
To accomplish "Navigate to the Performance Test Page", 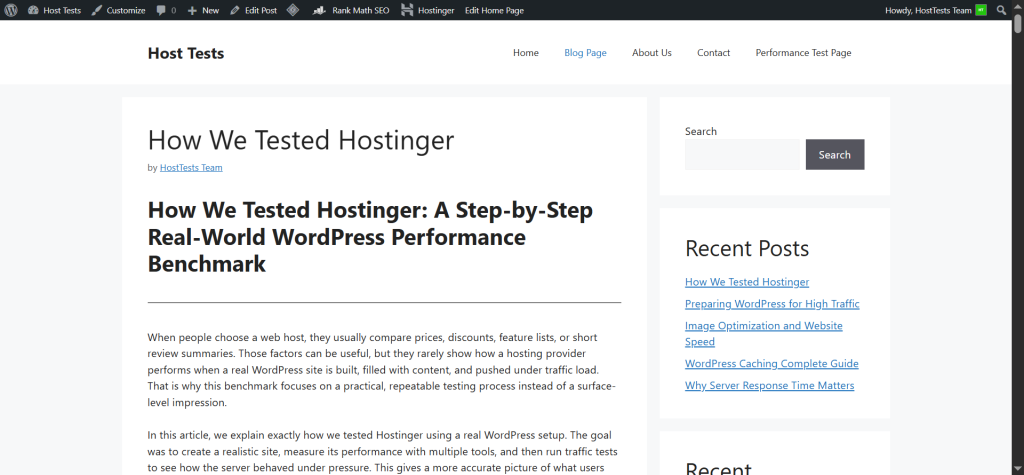I will pos(803,53).
